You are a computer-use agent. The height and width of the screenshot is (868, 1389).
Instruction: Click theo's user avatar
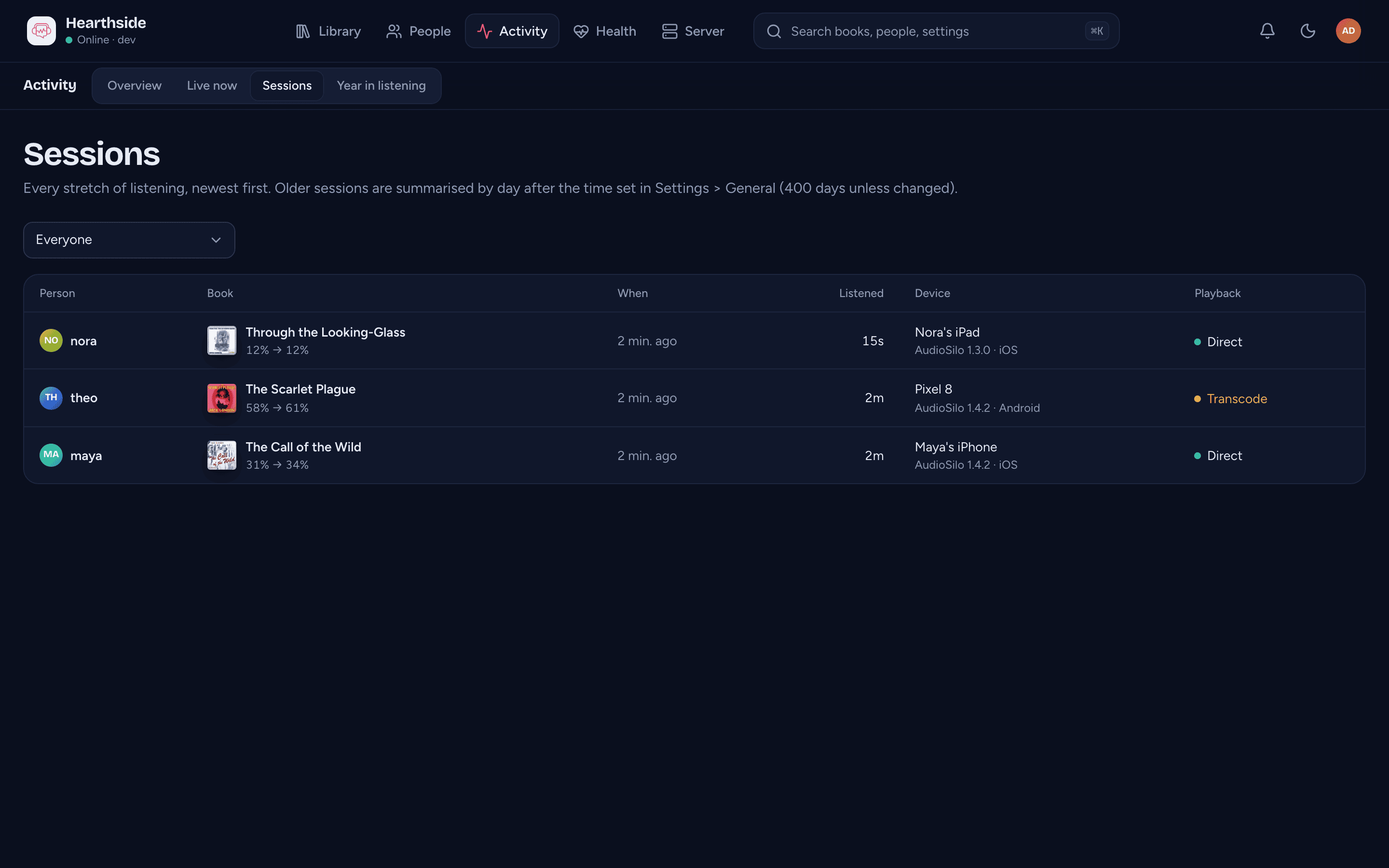tap(51, 398)
